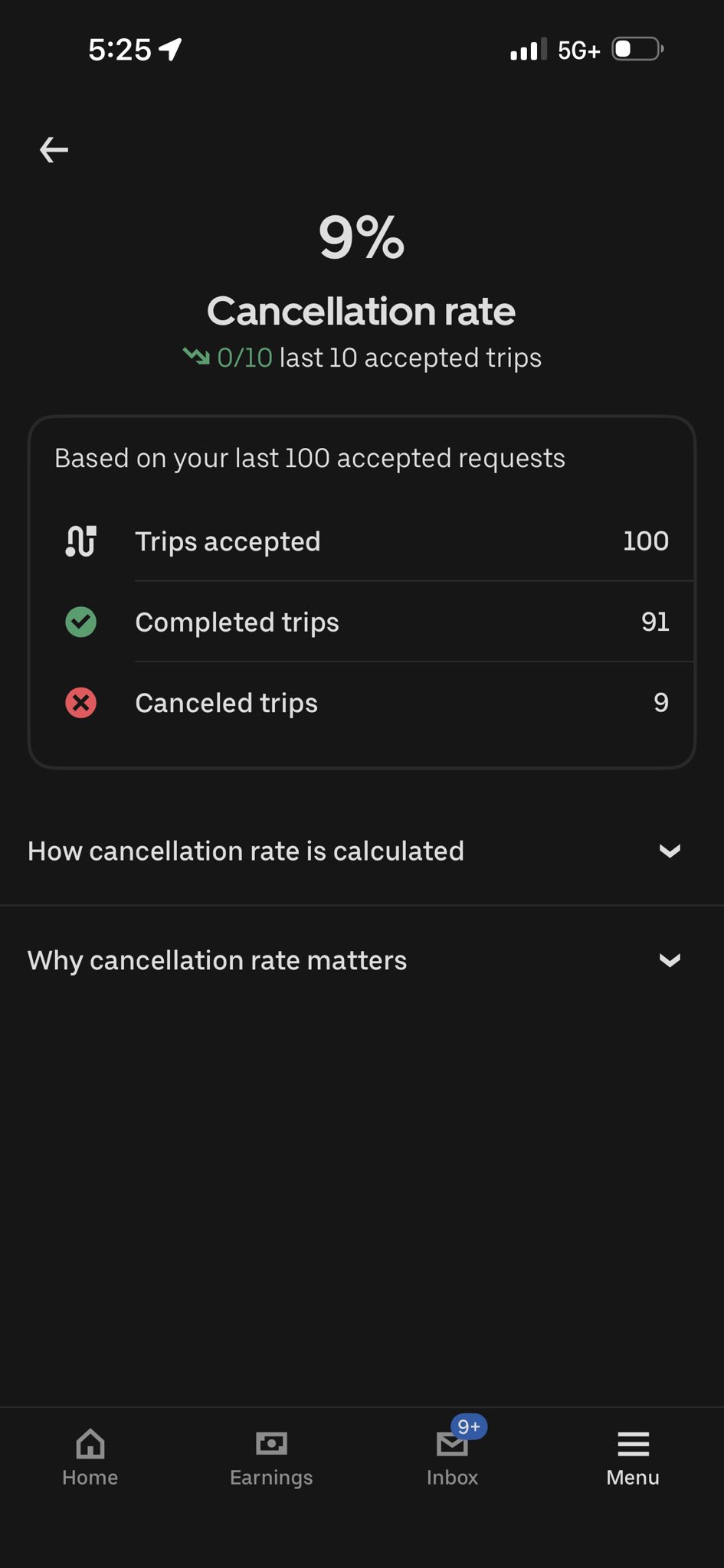Open How cancellation rate is calculated section
Viewport: 724px width, 1568px height.
tap(246, 851)
